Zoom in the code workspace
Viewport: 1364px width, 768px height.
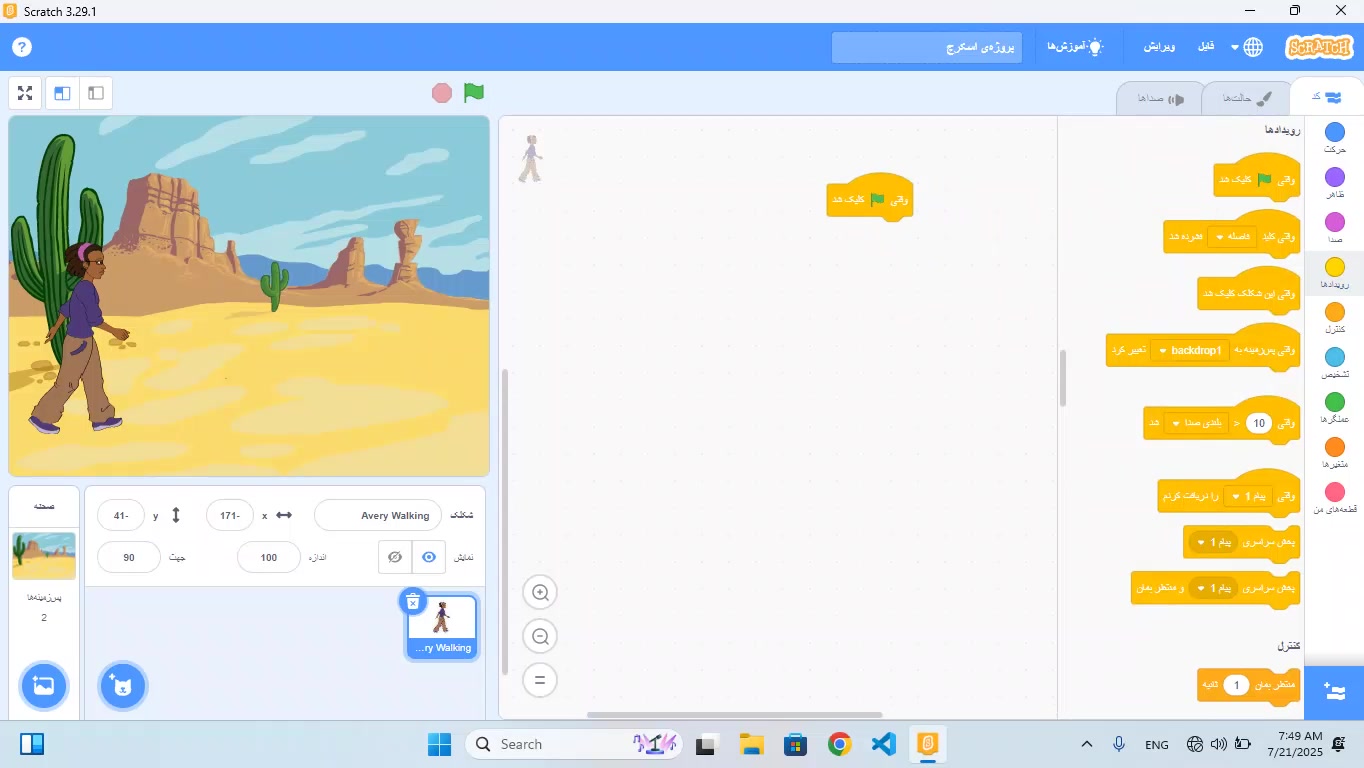click(x=540, y=593)
